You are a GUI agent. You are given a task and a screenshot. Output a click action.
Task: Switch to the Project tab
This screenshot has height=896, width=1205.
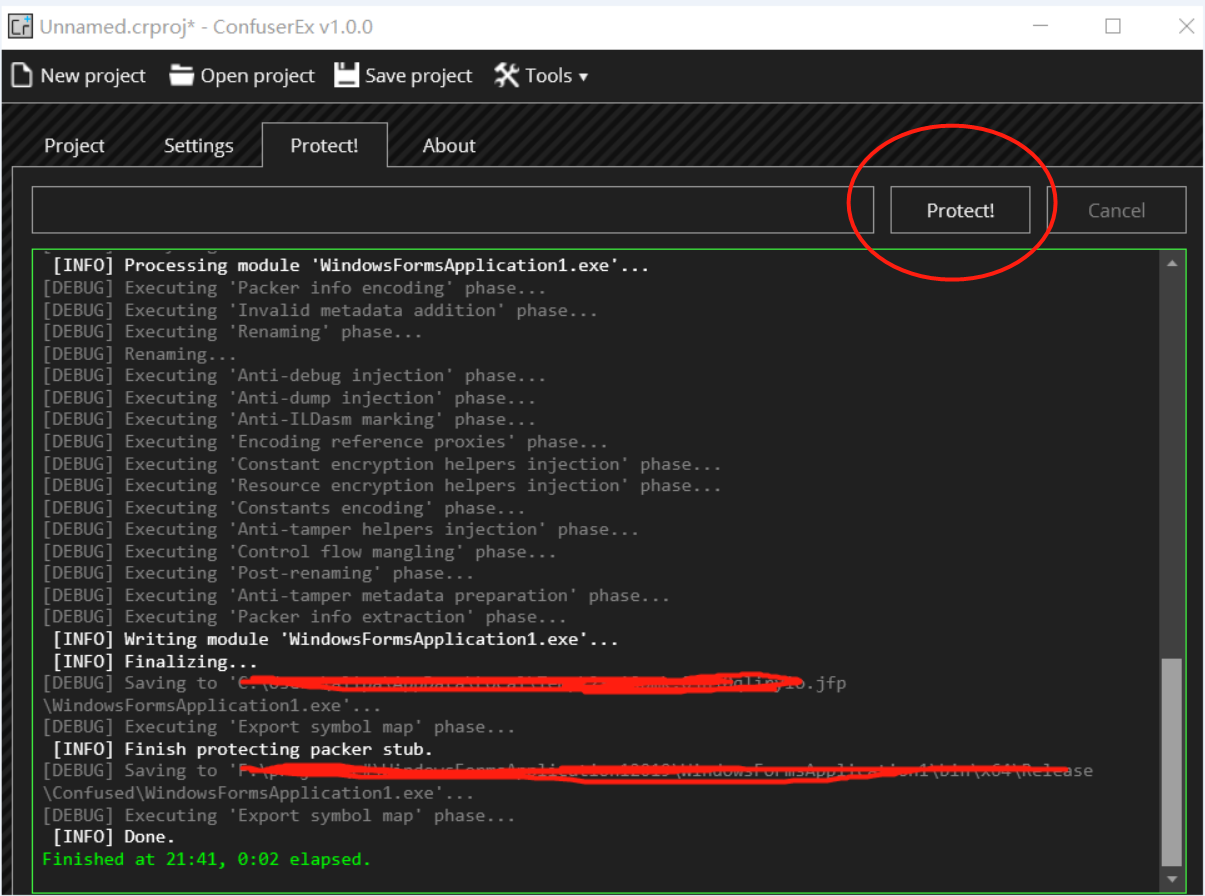74,146
